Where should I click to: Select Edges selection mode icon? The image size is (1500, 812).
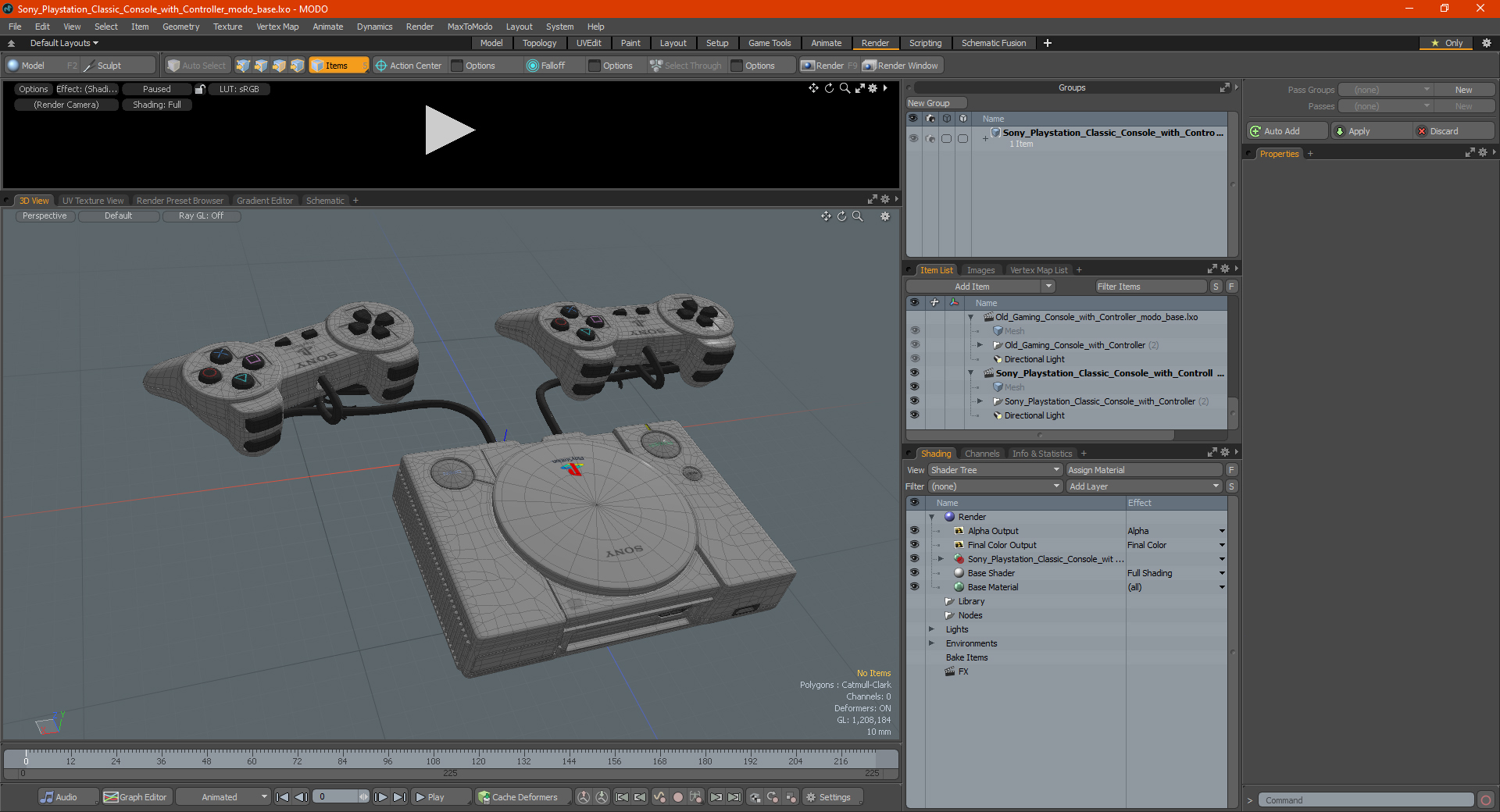(261, 66)
